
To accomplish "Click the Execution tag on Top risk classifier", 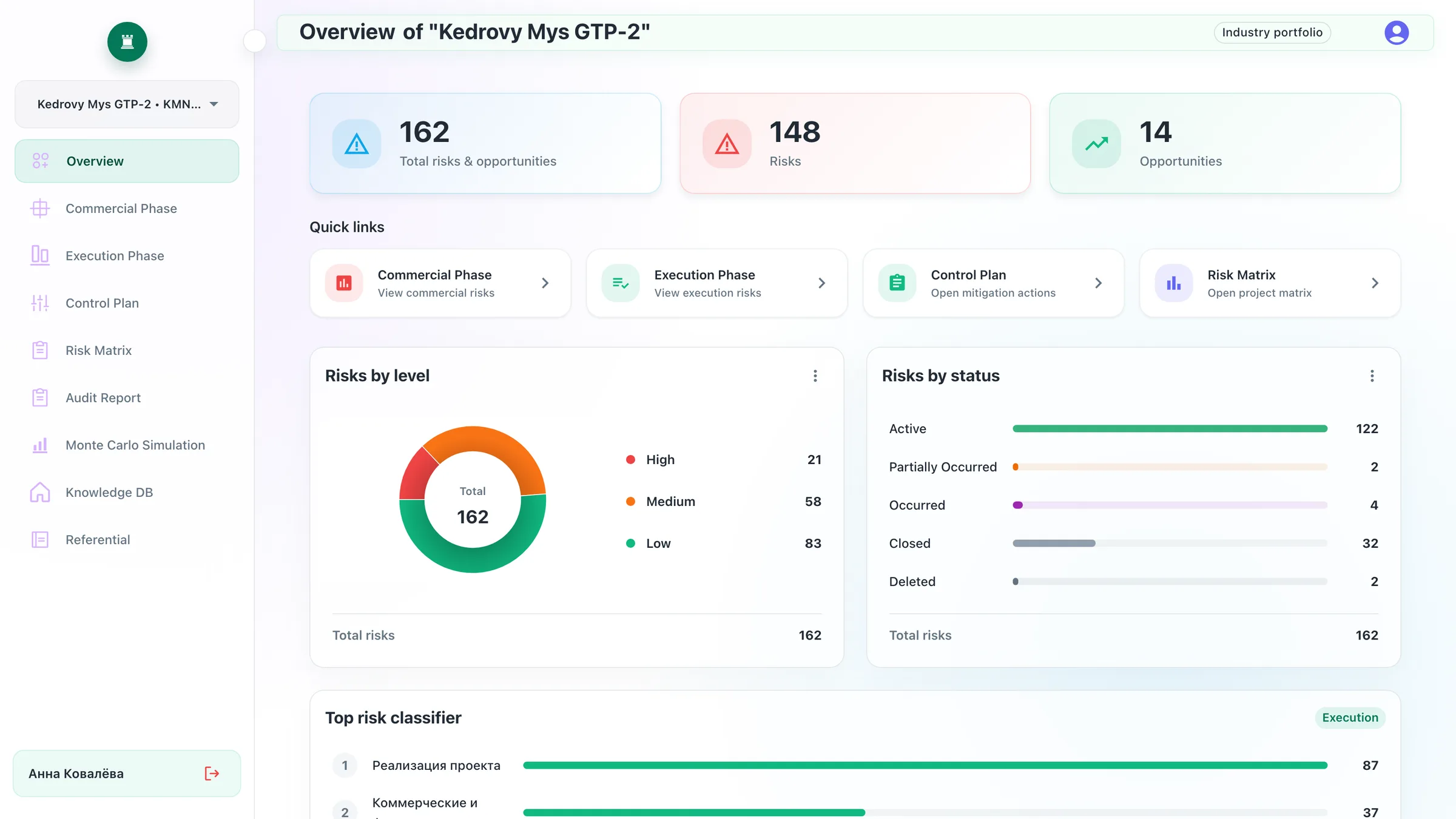I will (x=1350, y=718).
